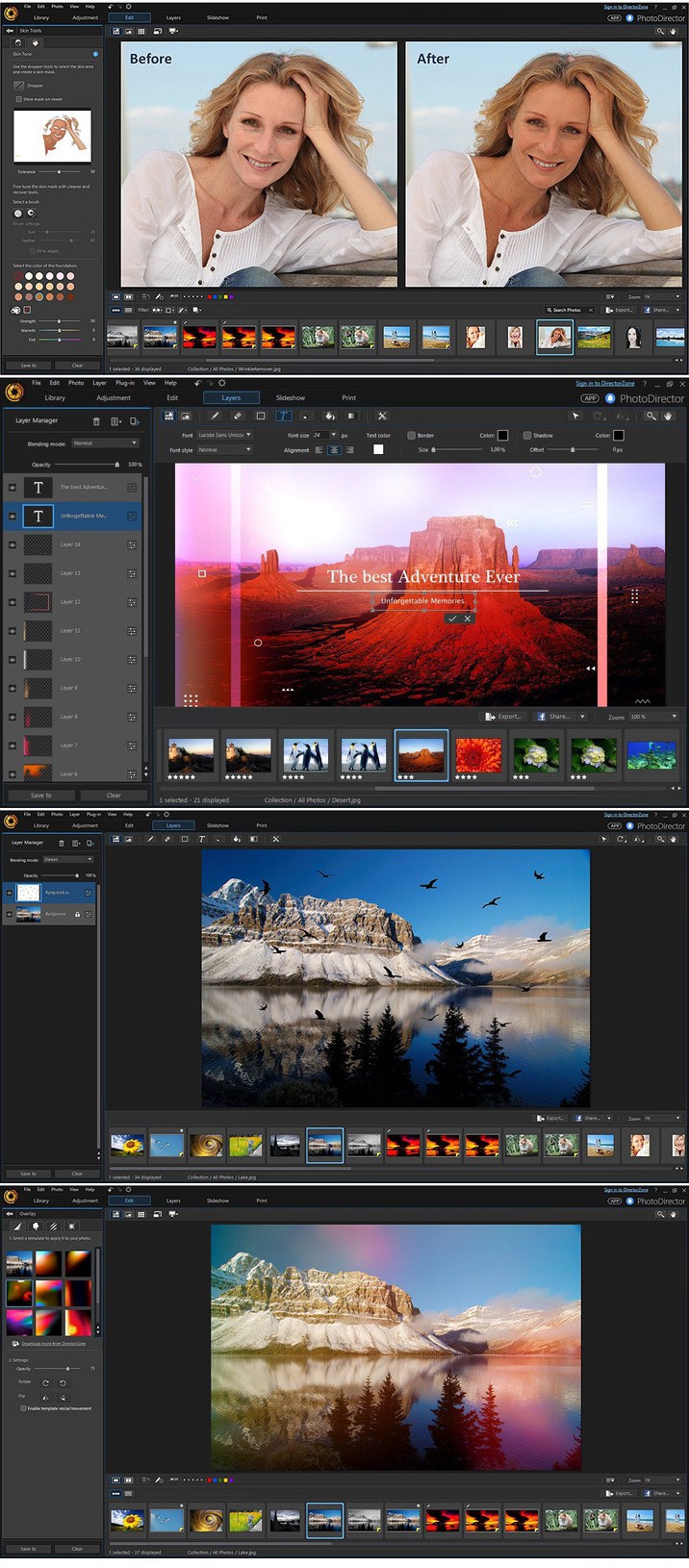Toggle visibility of Layer 12

click(x=13, y=602)
